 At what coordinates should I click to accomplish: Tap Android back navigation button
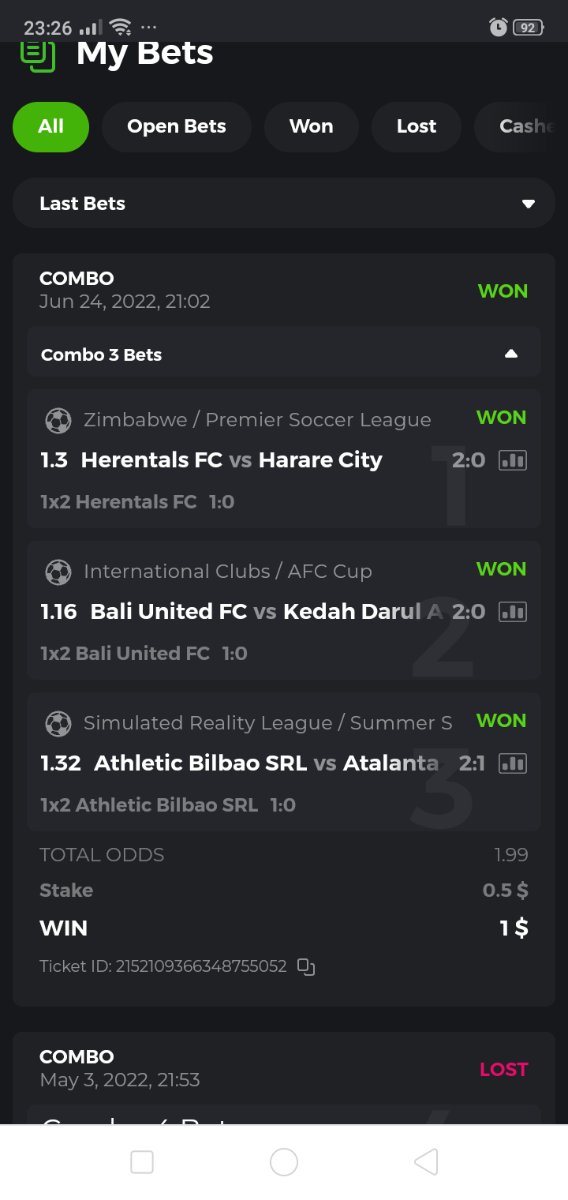click(x=426, y=1161)
